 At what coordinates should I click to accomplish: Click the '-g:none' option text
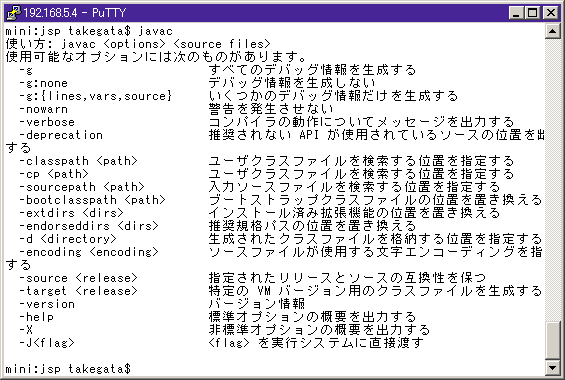click(44, 83)
